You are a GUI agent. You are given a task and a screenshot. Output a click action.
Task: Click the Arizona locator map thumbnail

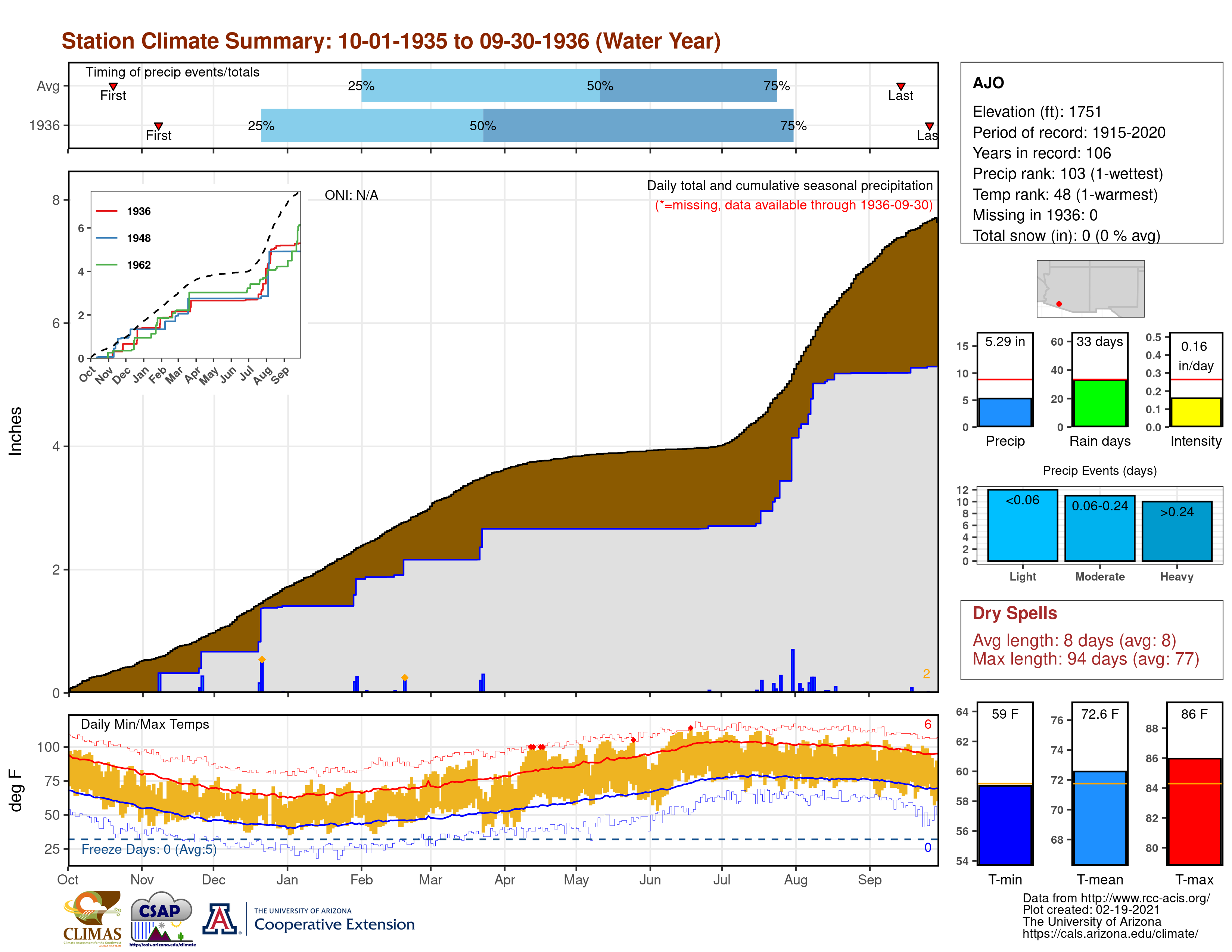tap(1091, 288)
